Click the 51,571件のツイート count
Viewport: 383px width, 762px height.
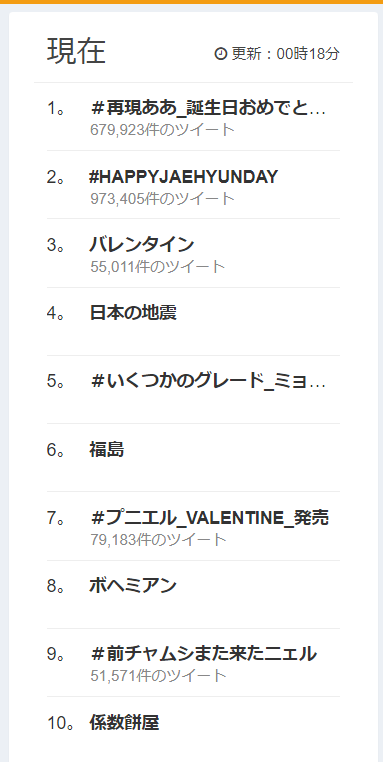158,675
